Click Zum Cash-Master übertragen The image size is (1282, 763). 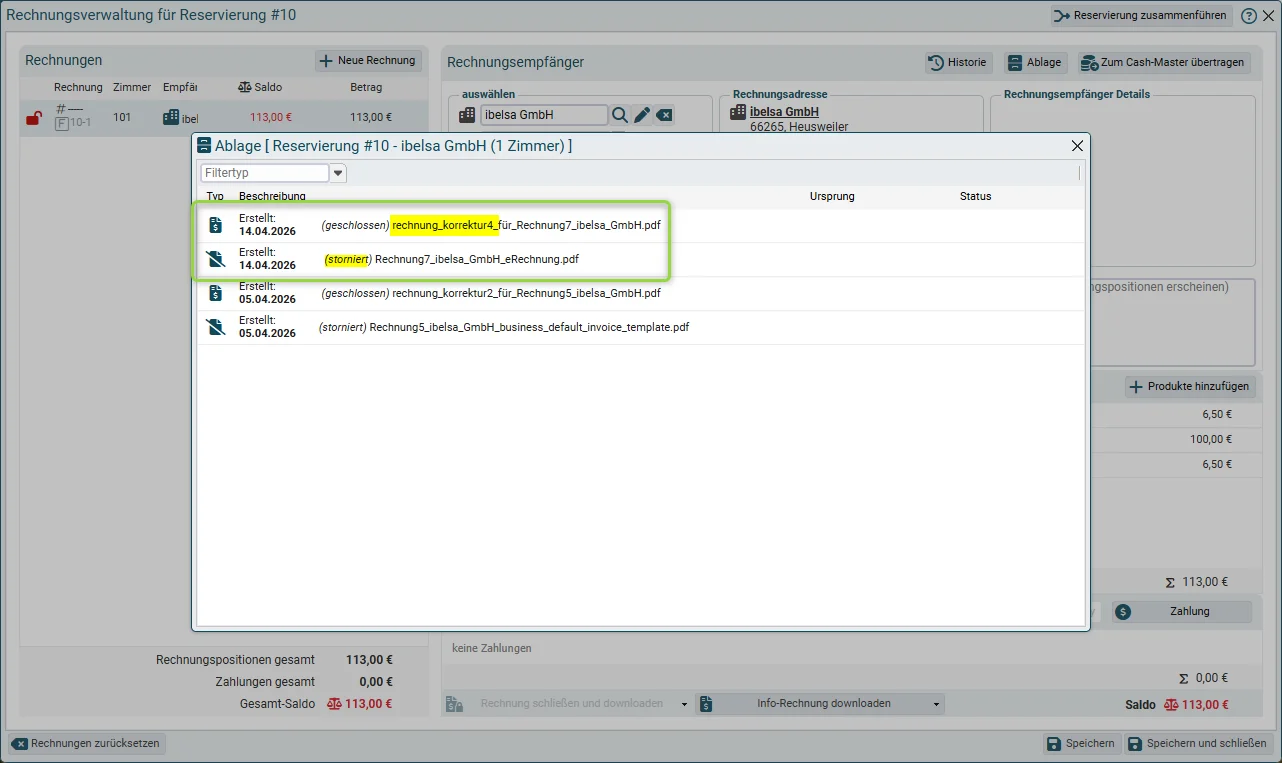pyautogui.click(x=1163, y=62)
